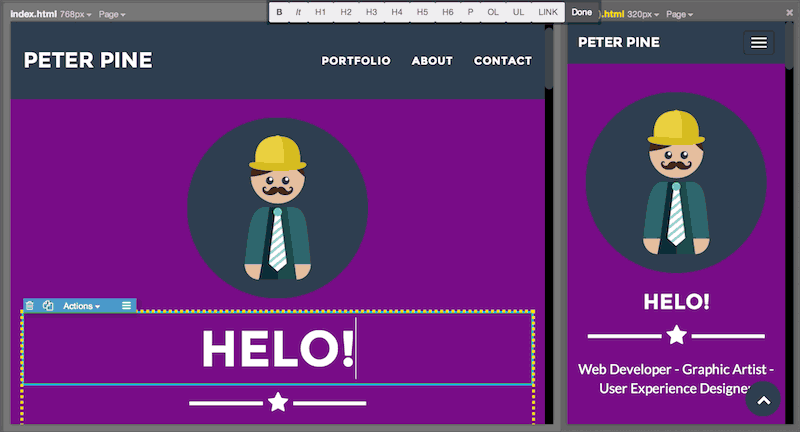Duplicate the selected element with the copy icon
The height and width of the screenshot is (432, 800).
click(48, 306)
